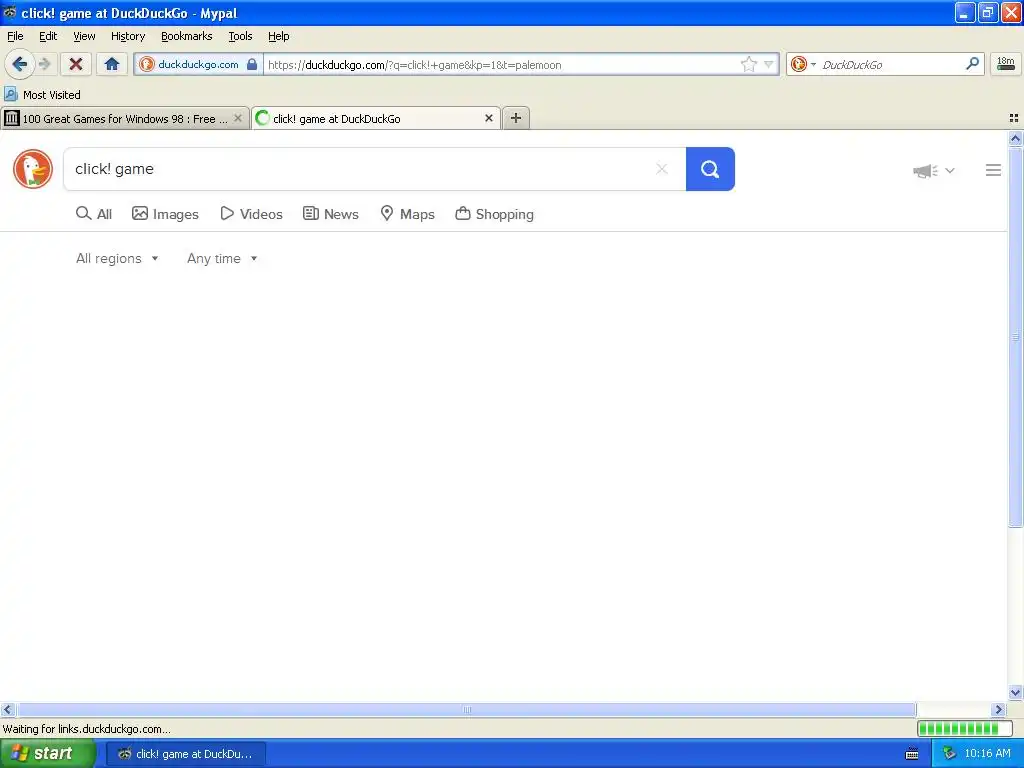The image size is (1024, 768).
Task: Switch to Shopping results
Action: coord(494,214)
